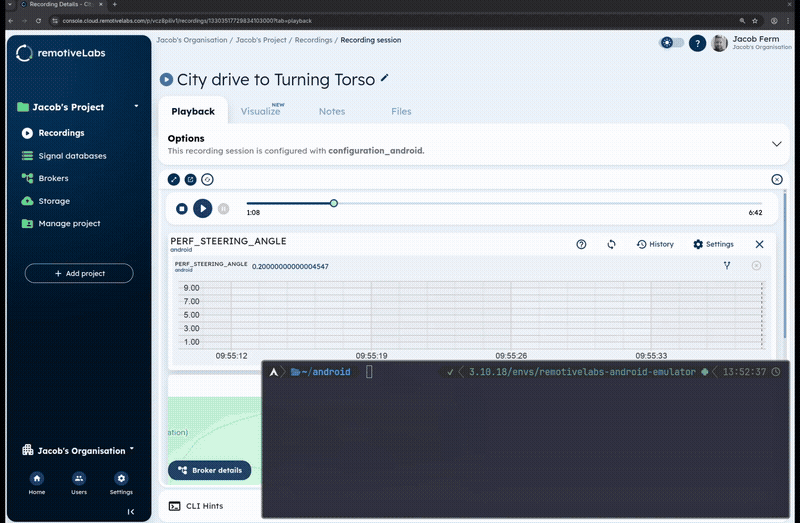Click the steering angle chart area
This screenshot has width=800, height=523.
click(469, 315)
